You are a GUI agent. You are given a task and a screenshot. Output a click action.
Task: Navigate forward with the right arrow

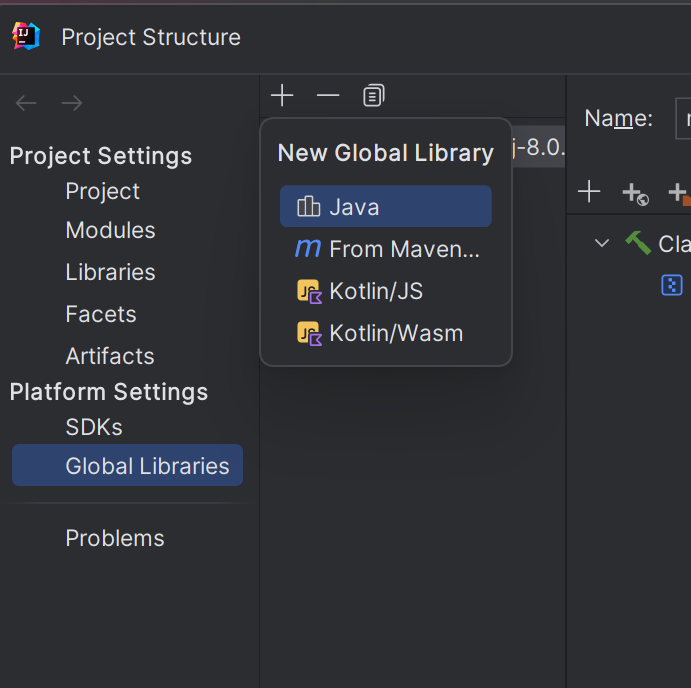coord(72,103)
